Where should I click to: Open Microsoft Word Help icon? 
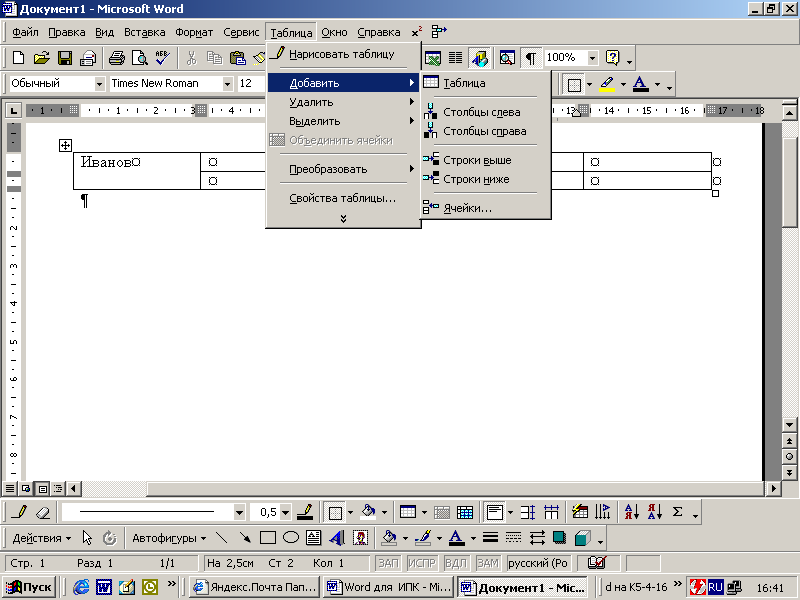[612, 58]
